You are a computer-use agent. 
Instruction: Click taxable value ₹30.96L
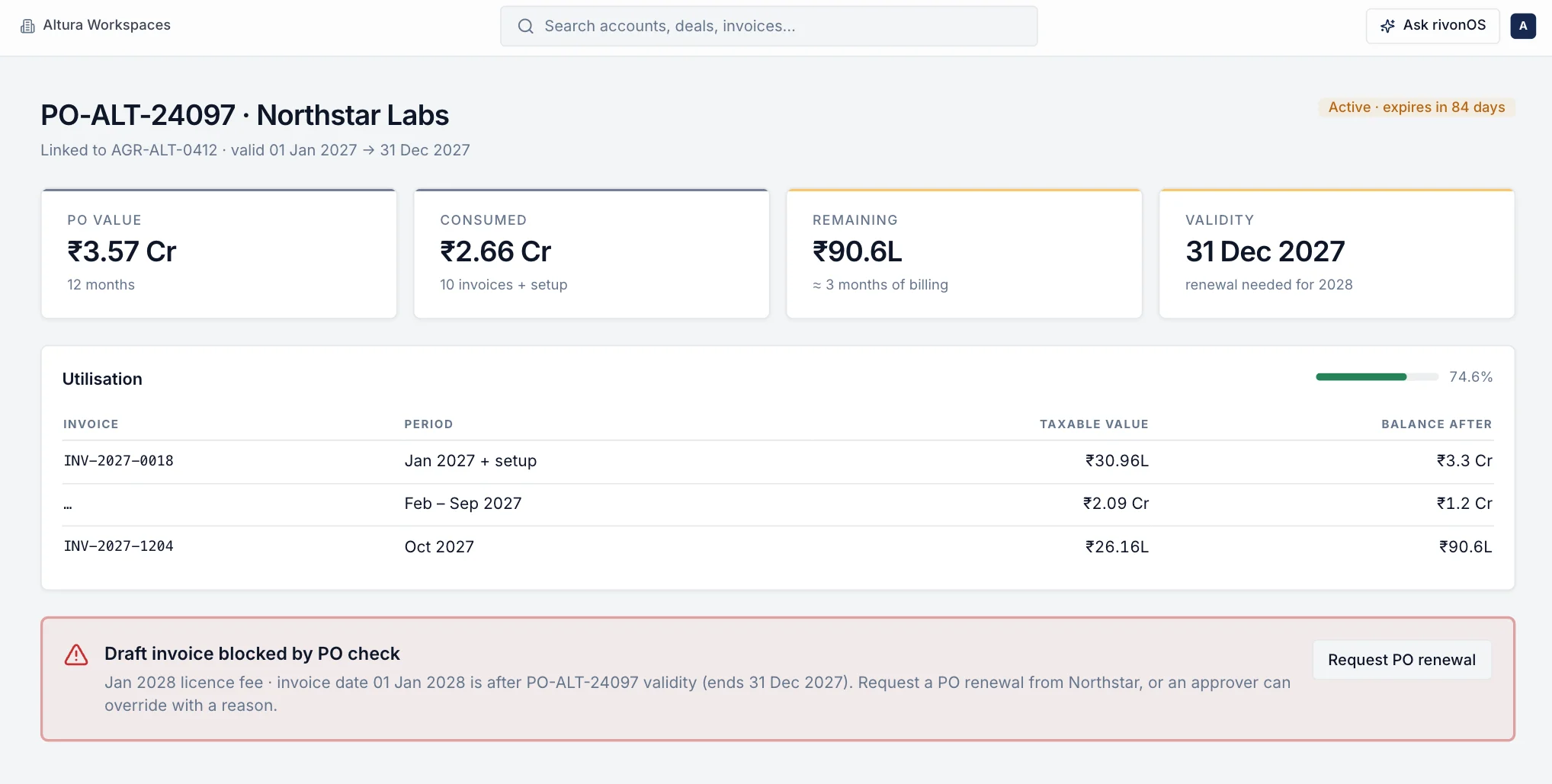1117,461
